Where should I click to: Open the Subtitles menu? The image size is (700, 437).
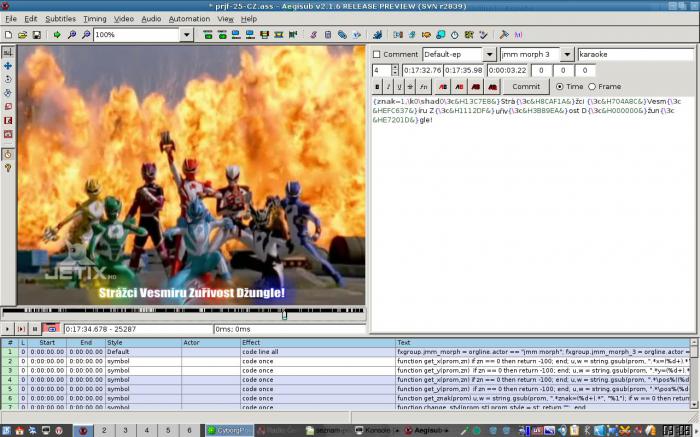[60, 19]
